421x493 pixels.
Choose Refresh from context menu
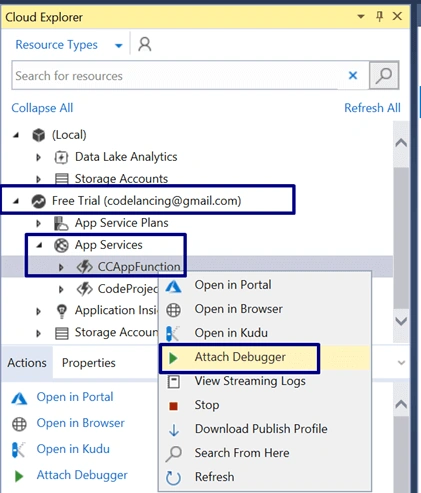click(x=265, y=477)
